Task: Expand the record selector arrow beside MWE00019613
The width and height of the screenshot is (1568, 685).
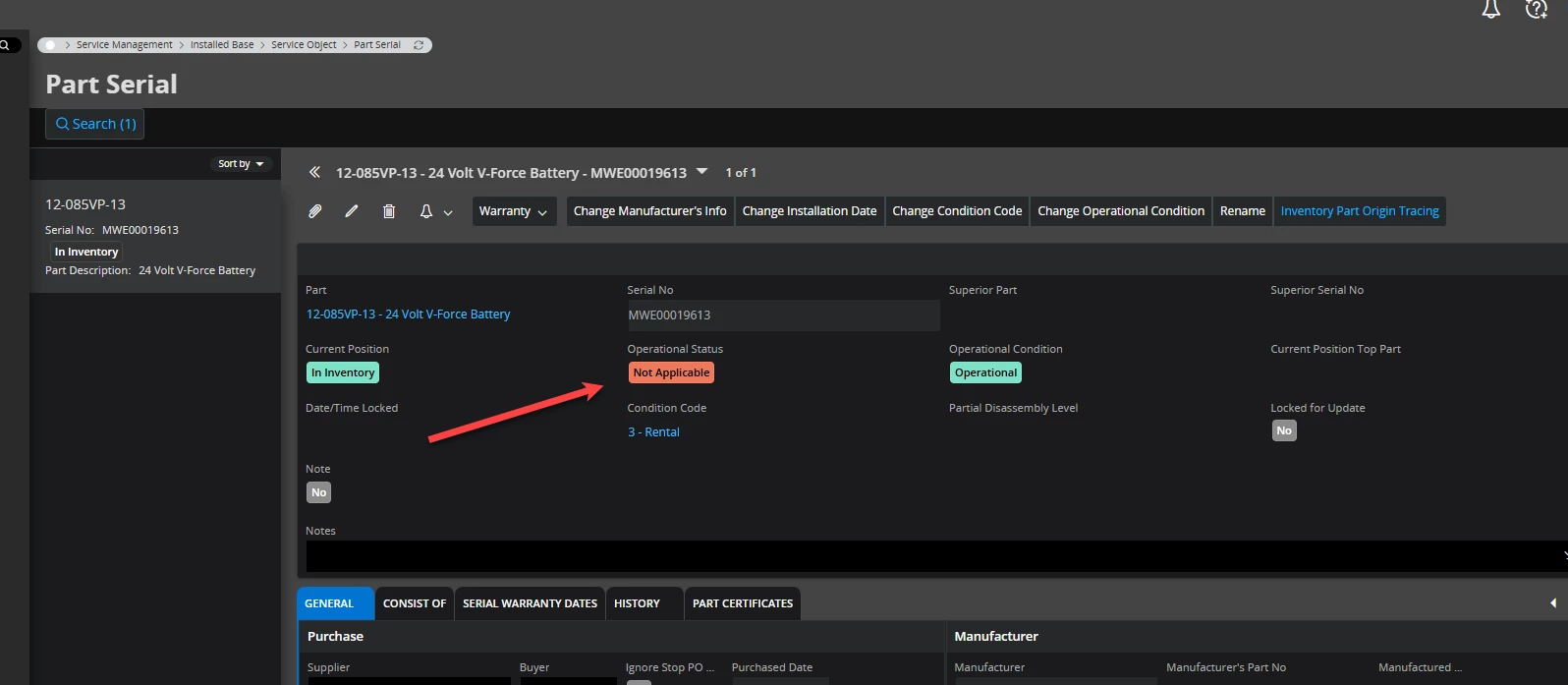Action: pyautogui.click(x=701, y=172)
